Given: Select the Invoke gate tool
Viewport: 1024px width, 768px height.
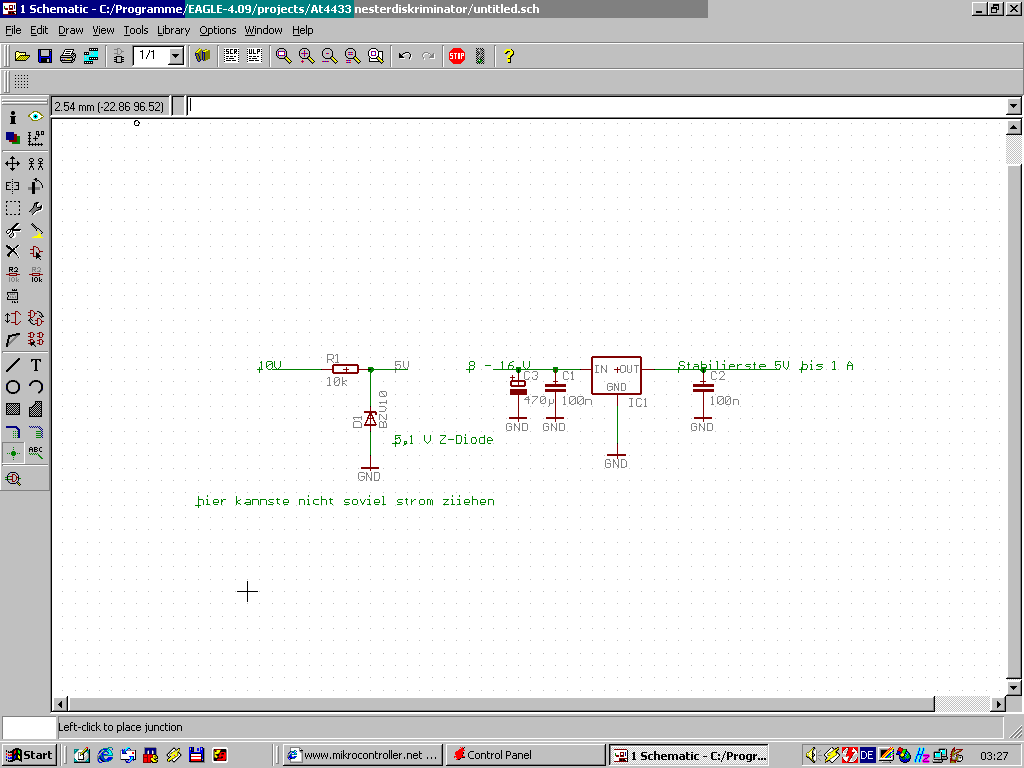Looking at the screenshot, I should (x=36, y=340).
